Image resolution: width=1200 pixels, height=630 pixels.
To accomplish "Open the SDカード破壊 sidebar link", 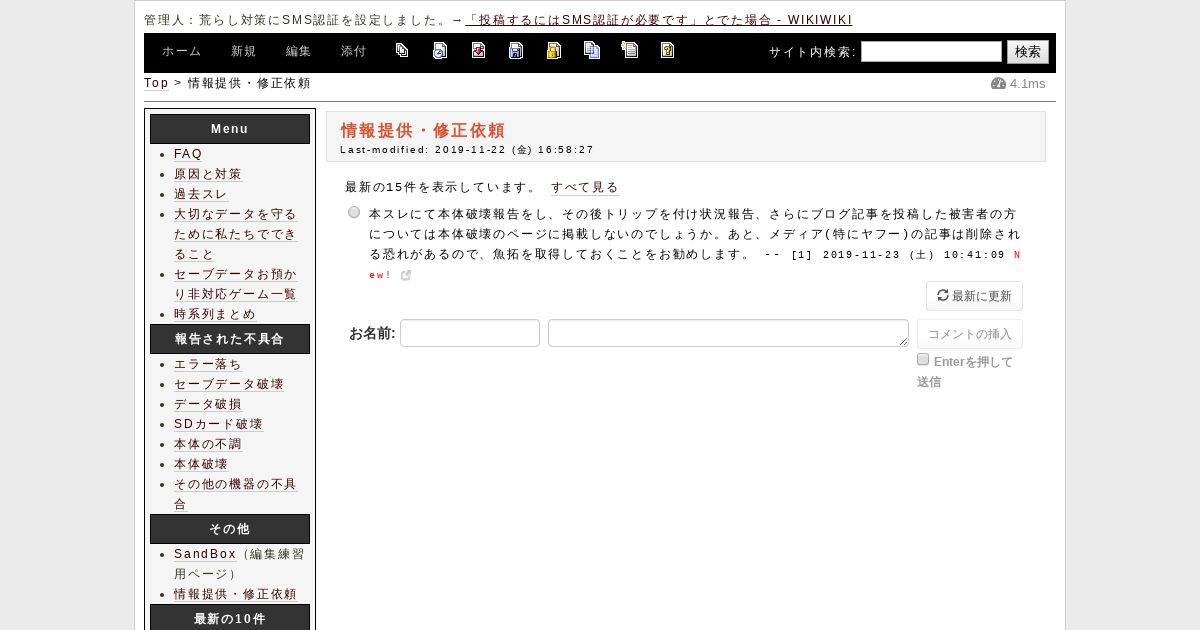I will (x=218, y=424).
